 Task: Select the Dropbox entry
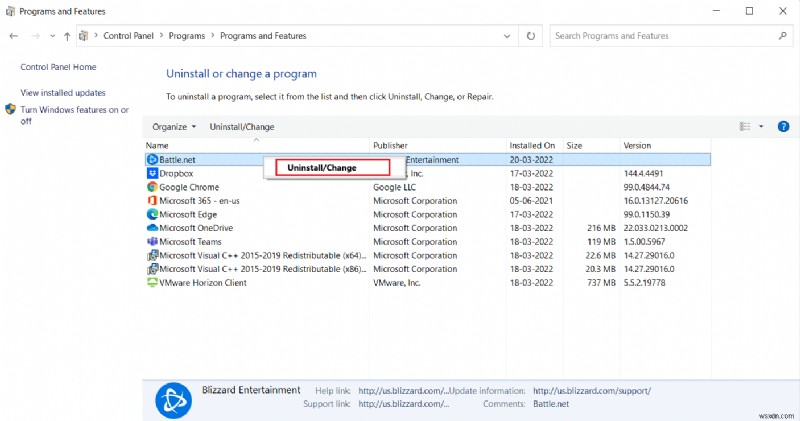176,174
